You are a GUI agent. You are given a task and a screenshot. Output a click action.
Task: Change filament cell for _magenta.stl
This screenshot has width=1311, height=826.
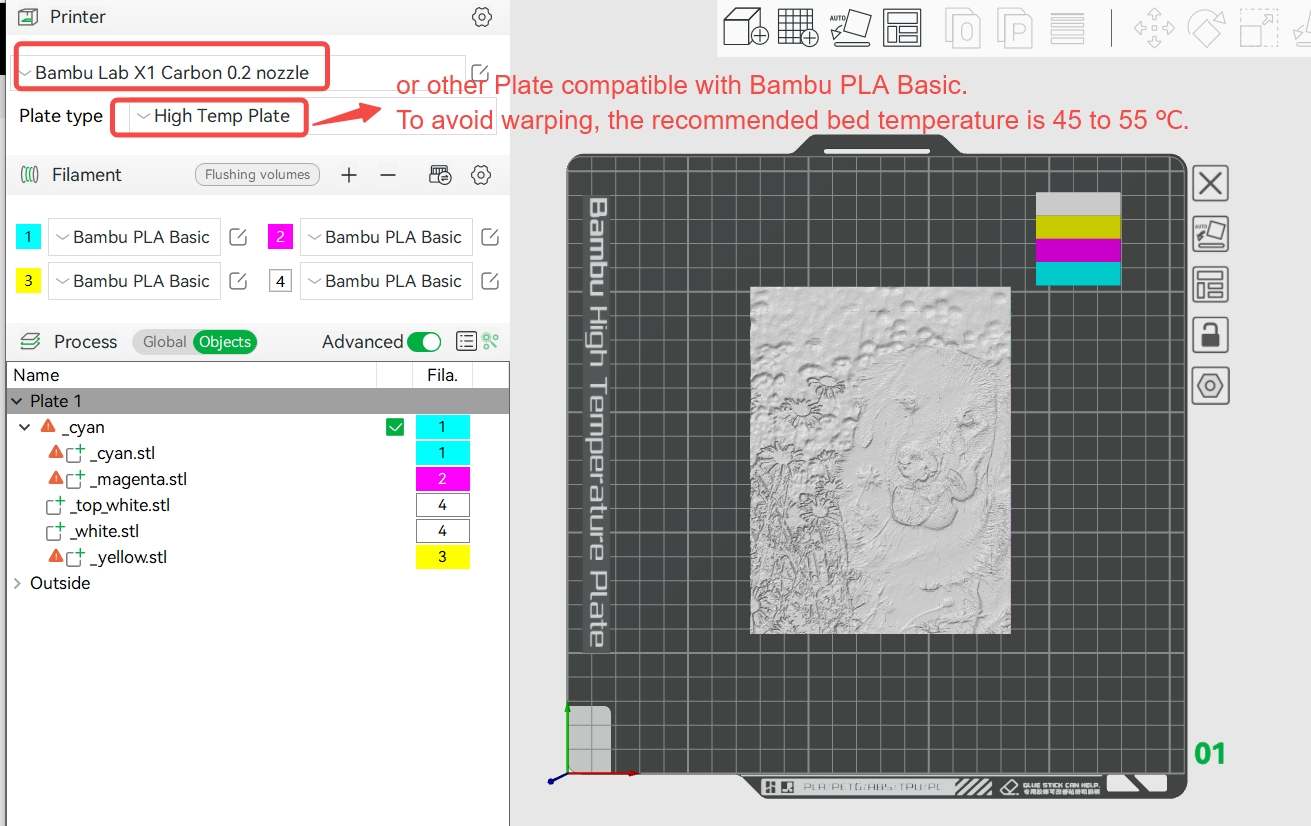pyautogui.click(x=442, y=479)
